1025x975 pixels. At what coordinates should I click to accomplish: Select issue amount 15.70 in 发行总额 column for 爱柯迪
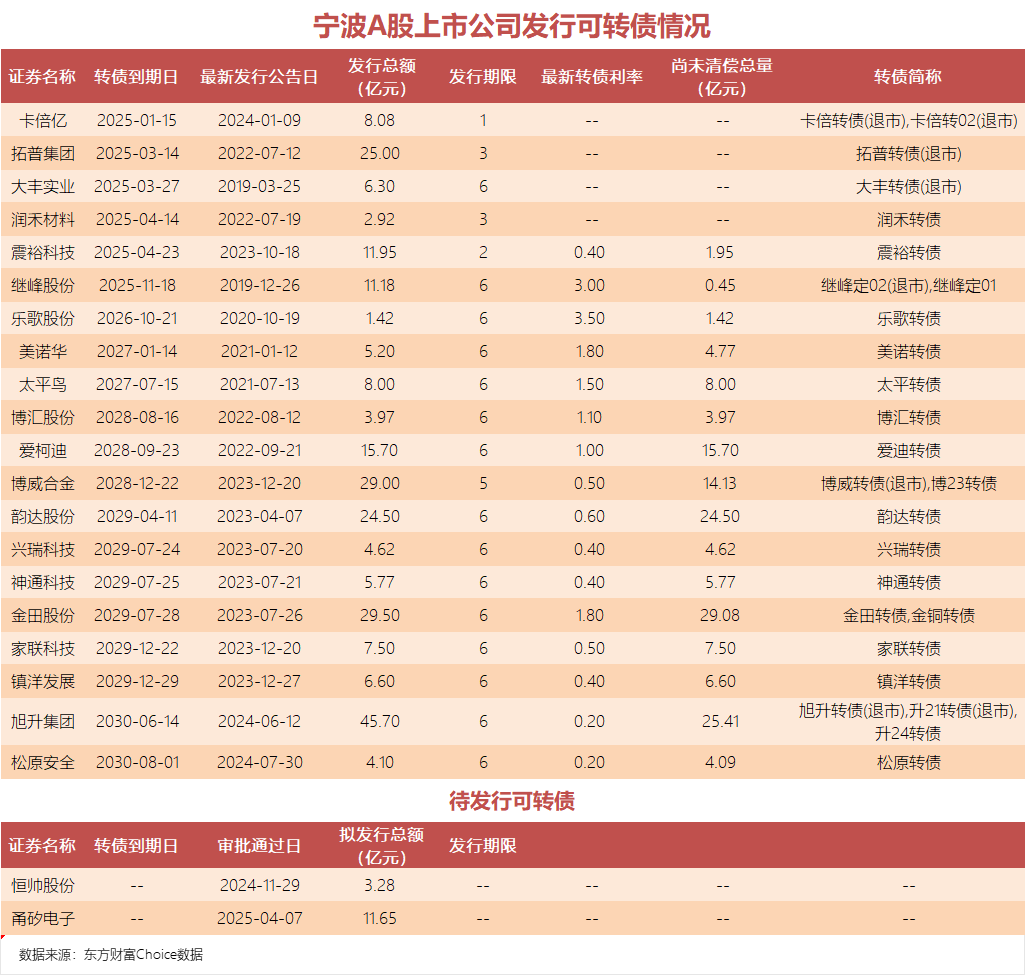[380, 450]
